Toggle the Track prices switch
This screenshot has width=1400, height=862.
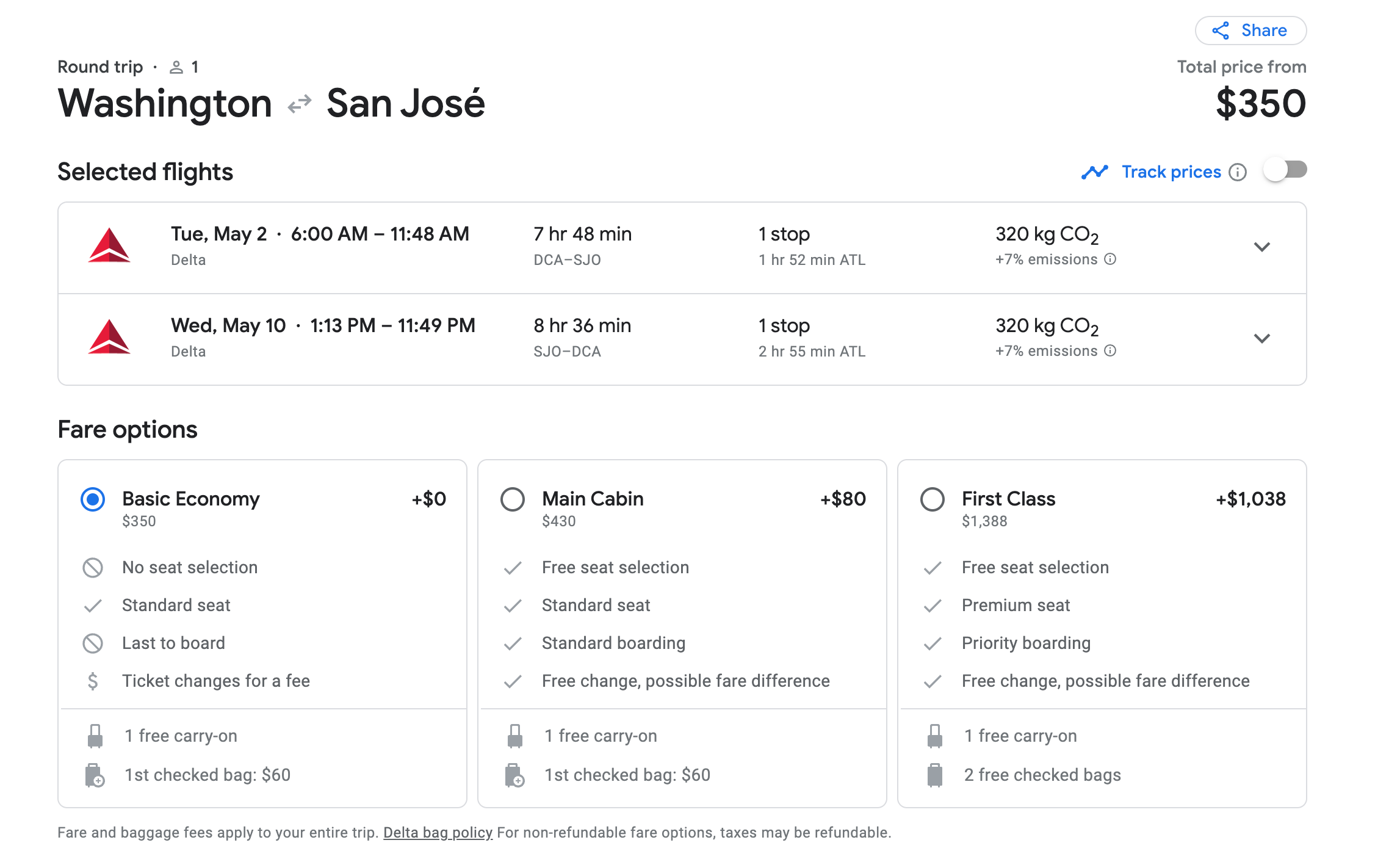(1285, 170)
